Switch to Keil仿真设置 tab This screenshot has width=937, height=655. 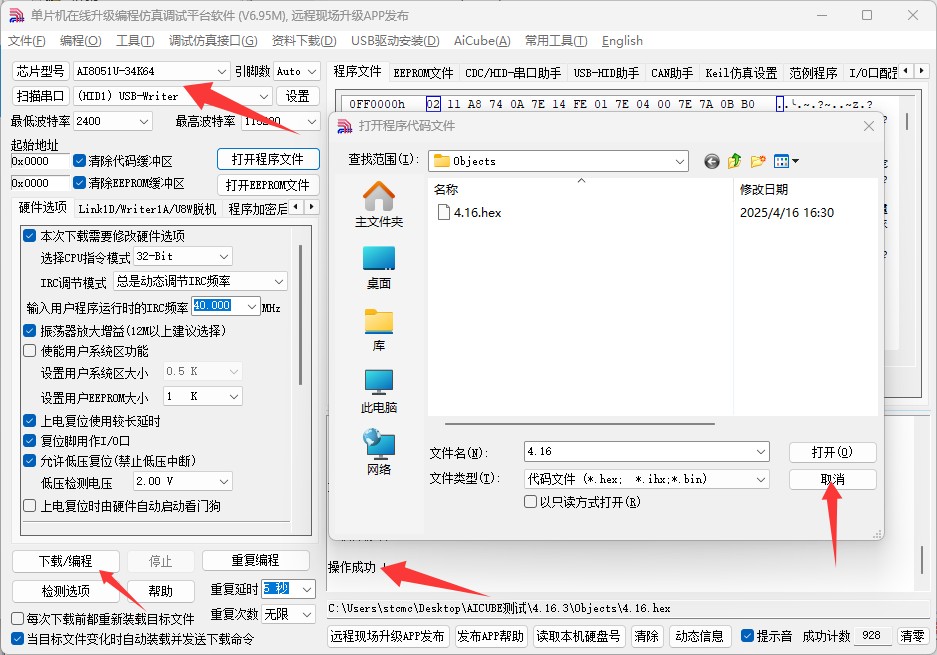tap(741, 73)
